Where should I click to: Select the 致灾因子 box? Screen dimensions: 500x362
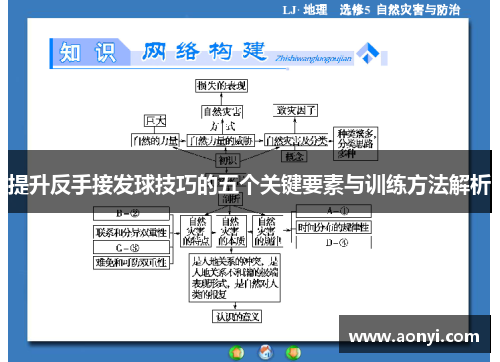(x=295, y=111)
